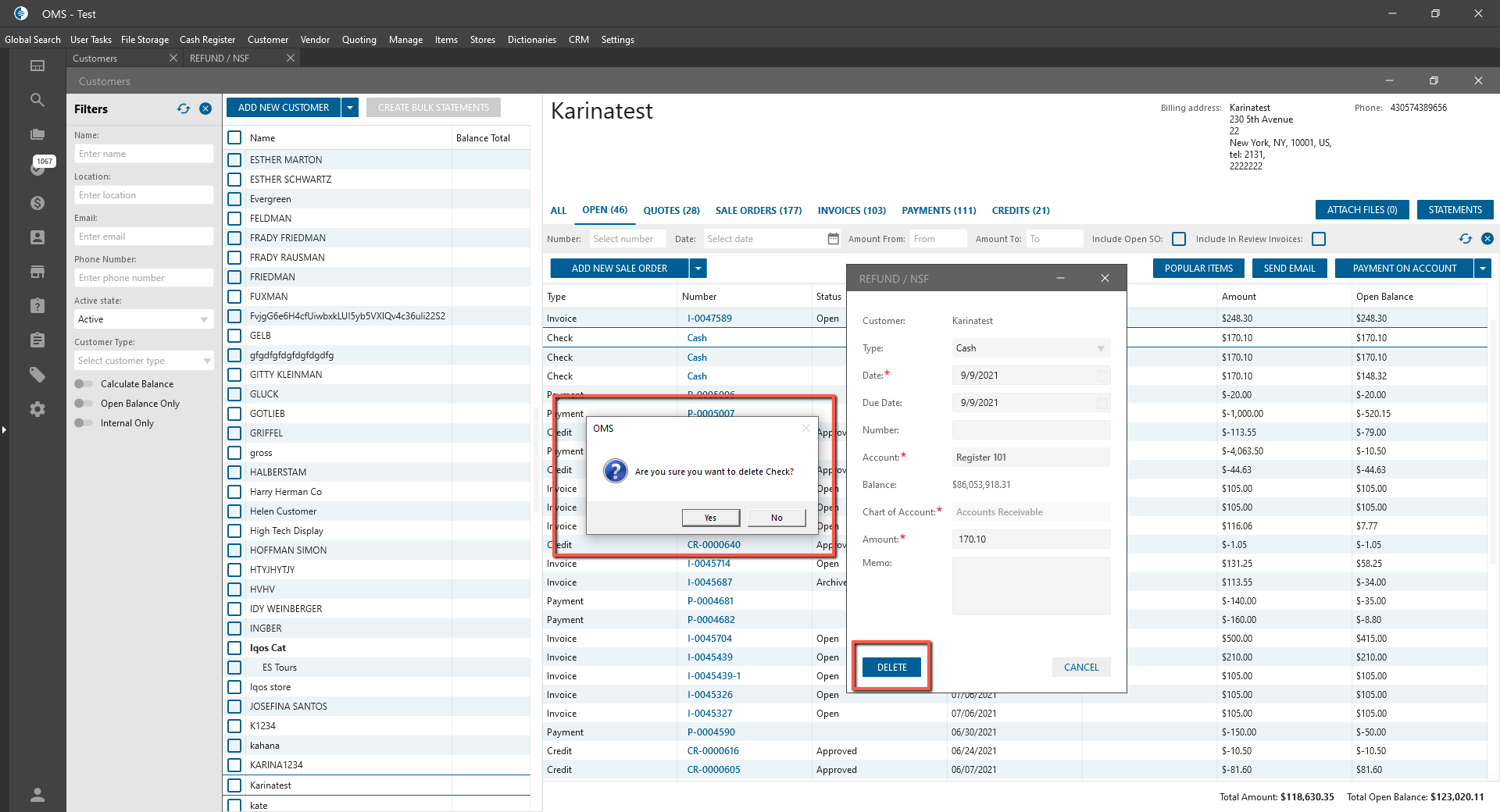Click the dollar sign sidebar icon
Image resolution: width=1500 pixels, height=812 pixels.
click(x=37, y=203)
